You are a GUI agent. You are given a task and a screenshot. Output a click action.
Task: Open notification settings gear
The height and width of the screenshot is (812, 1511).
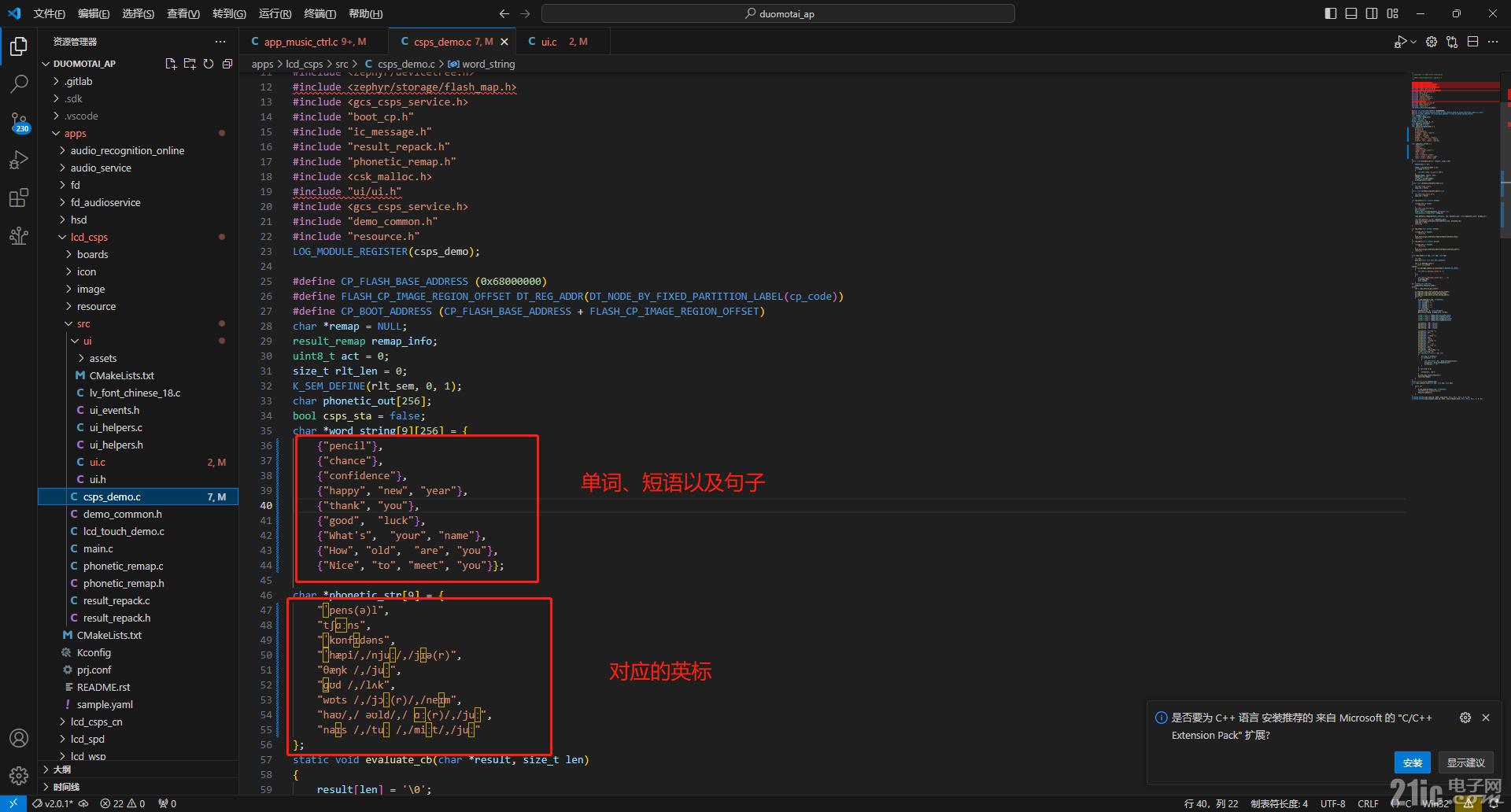pyautogui.click(x=1465, y=718)
